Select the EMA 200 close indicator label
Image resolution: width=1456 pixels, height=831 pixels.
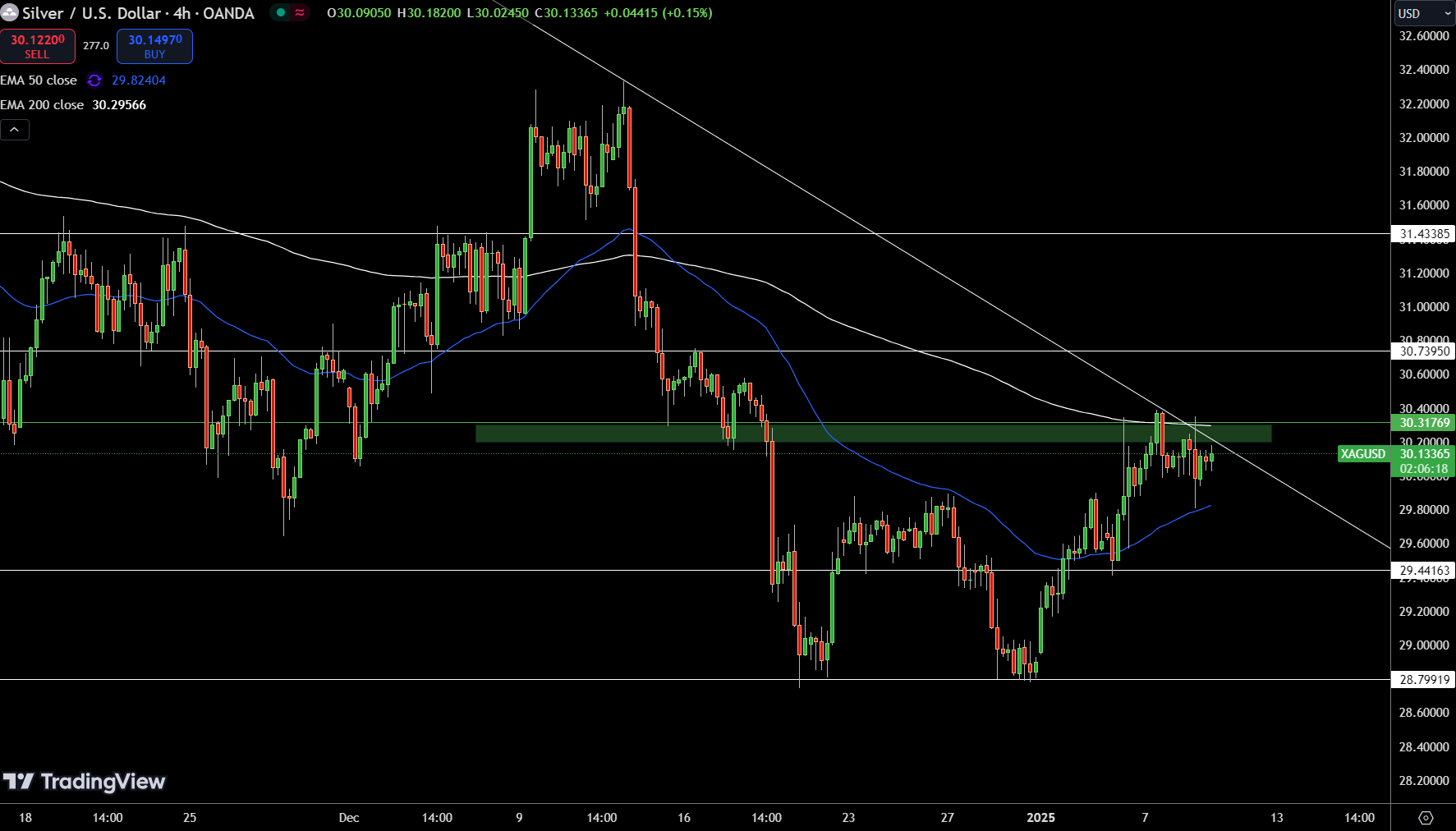42,105
